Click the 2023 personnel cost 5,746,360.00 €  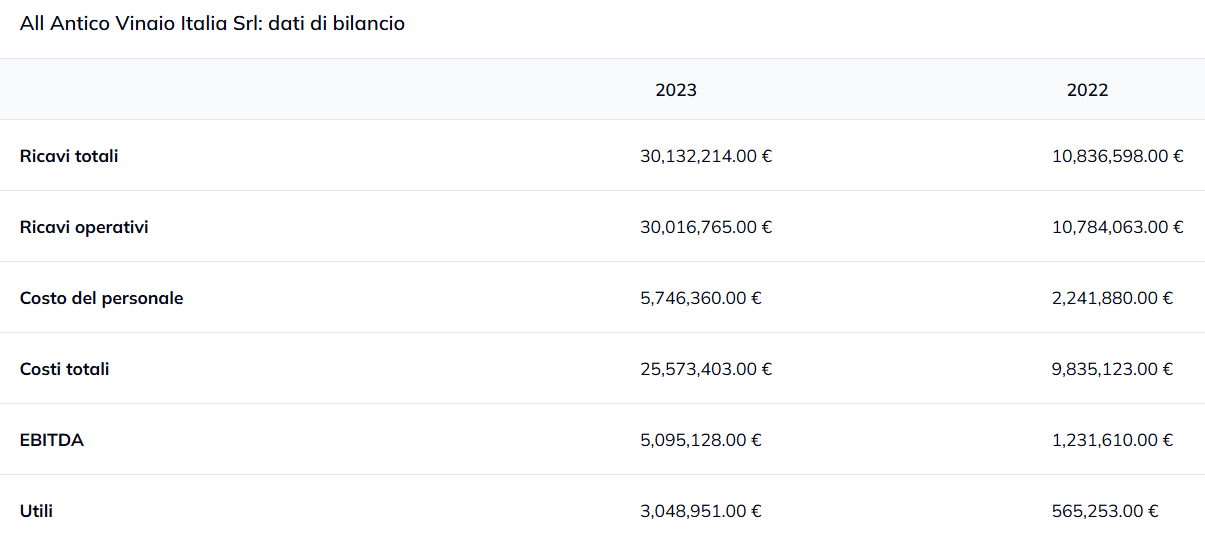701,298
